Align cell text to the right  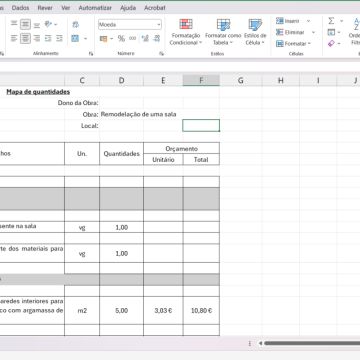(x=37, y=38)
